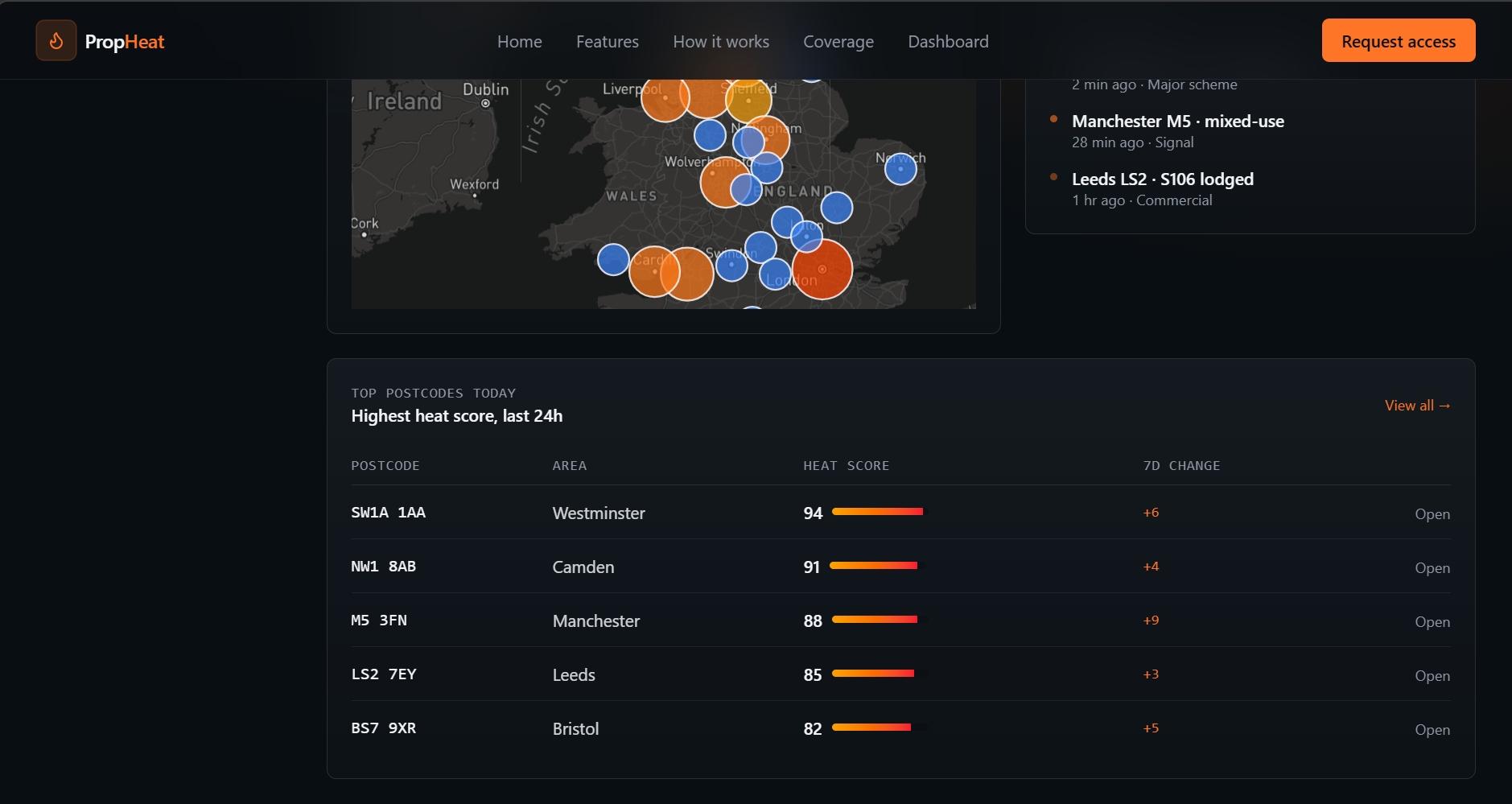Viewport: 1512px width, 804px height.
Task: Open the Home nav item
Action: 520,42
